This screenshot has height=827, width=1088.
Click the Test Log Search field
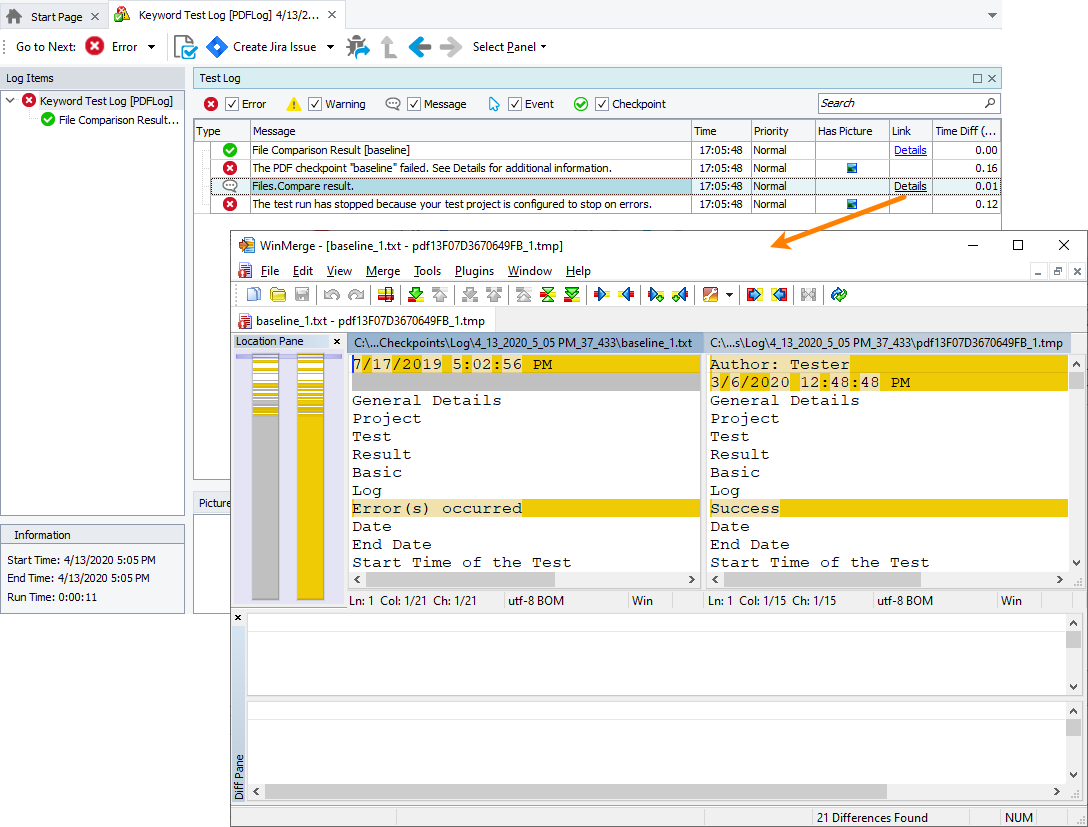pyautogui.click(x=900, y=103)
